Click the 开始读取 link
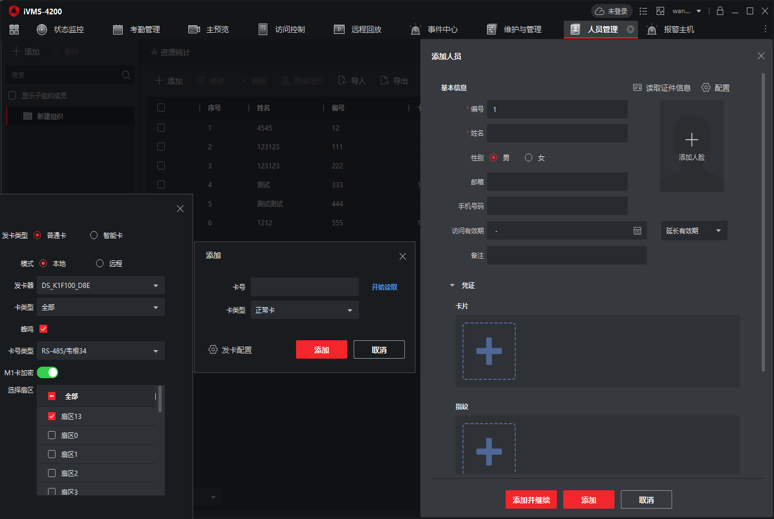The width and height of the screenshot is (774, 519). click(384, 287)
